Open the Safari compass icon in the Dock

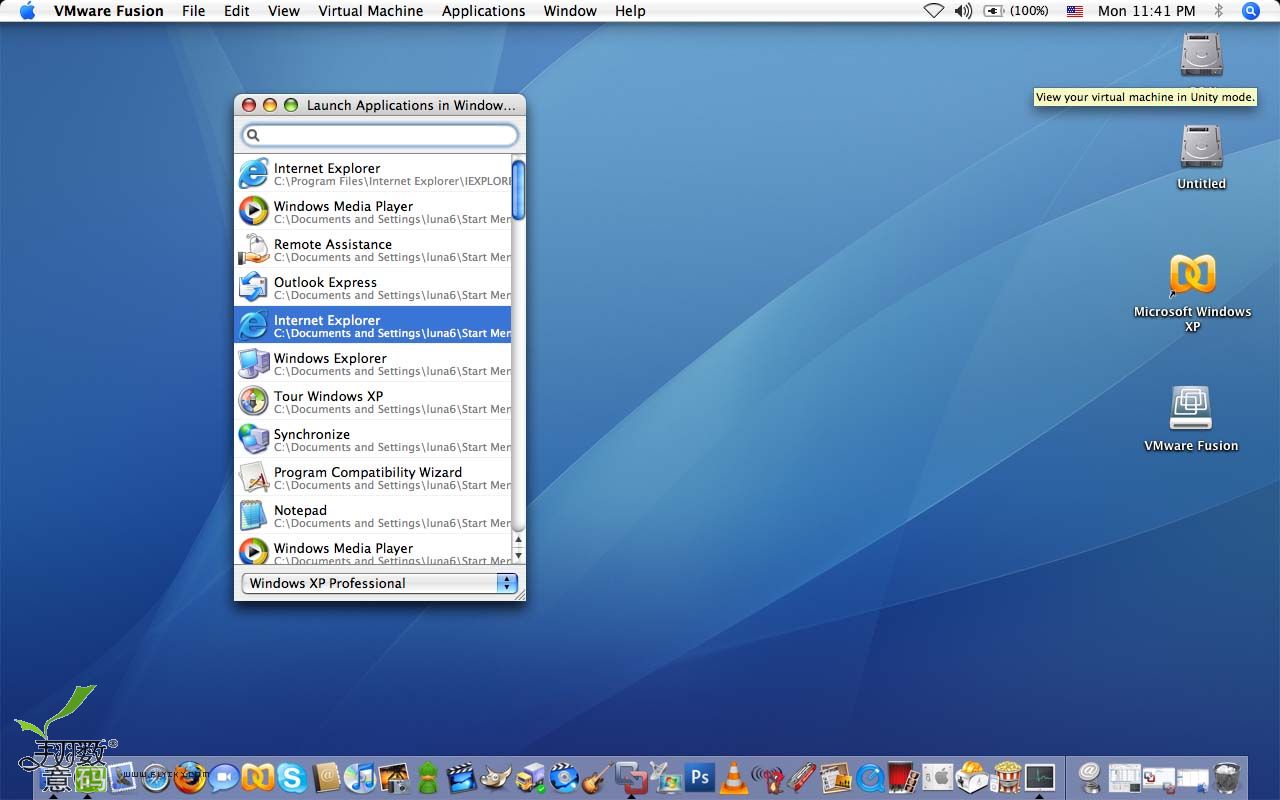click(155, 778)
